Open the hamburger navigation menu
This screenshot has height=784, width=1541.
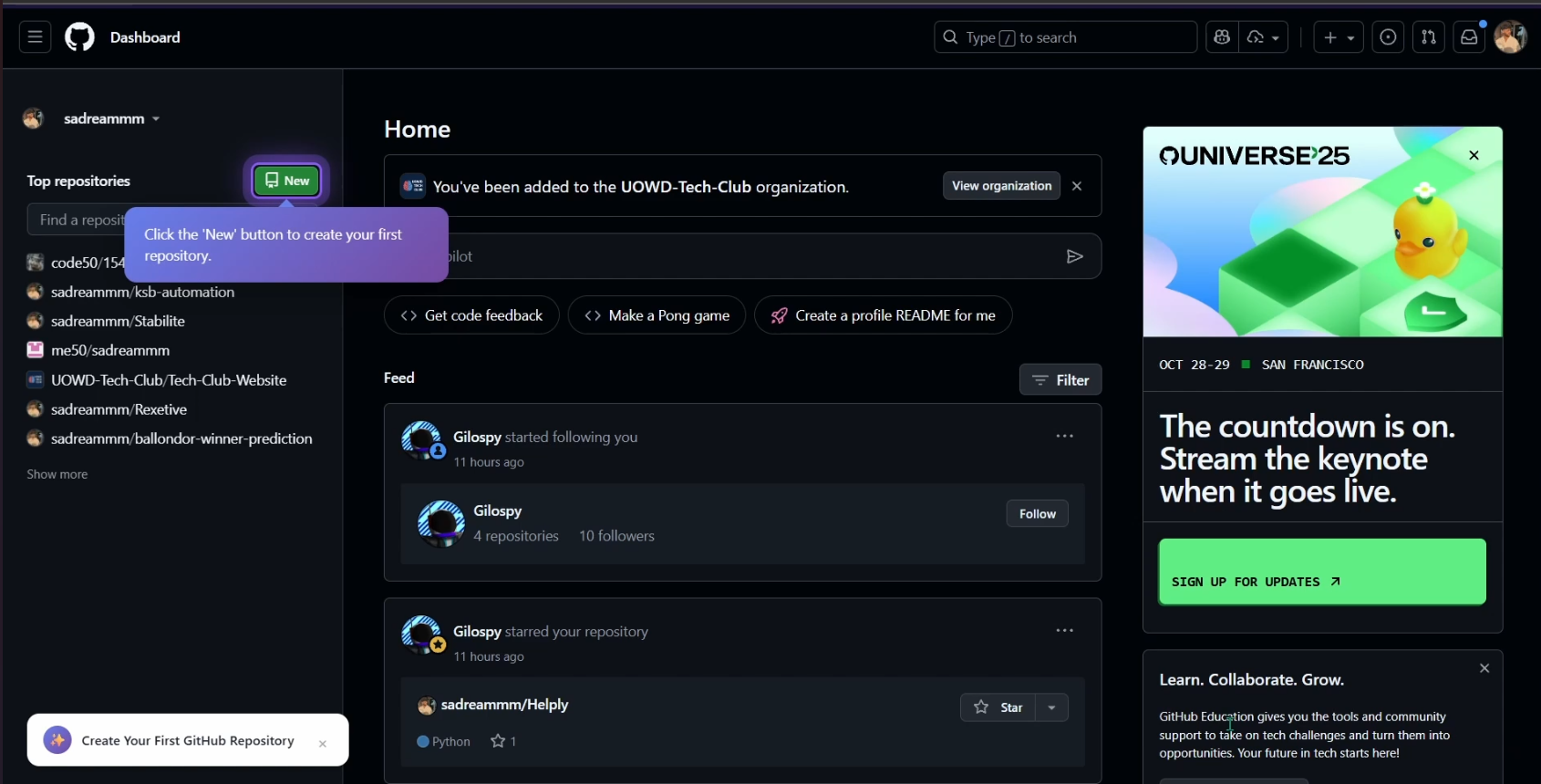click(35, 37)
